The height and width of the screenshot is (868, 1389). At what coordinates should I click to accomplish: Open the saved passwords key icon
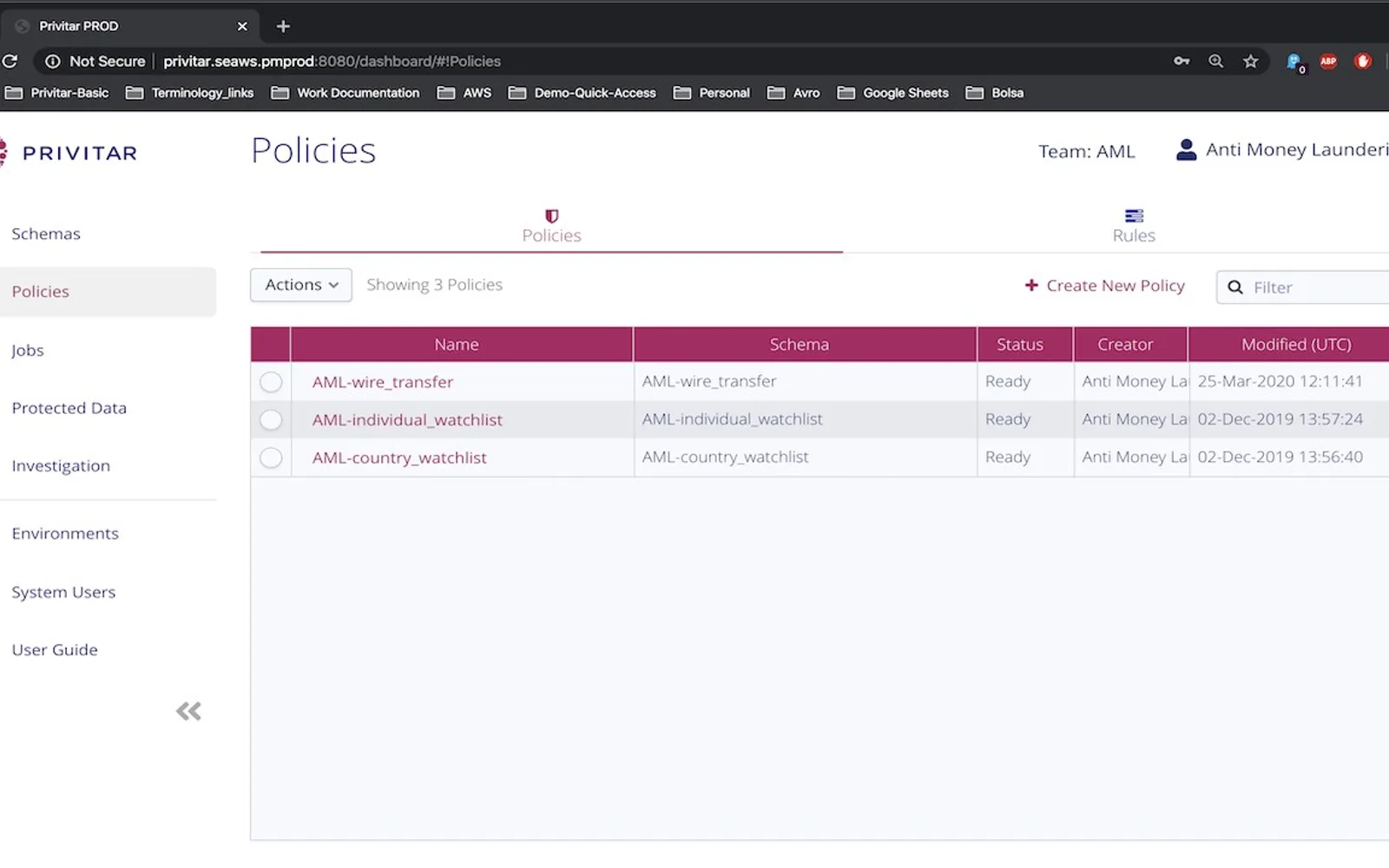1182,61
